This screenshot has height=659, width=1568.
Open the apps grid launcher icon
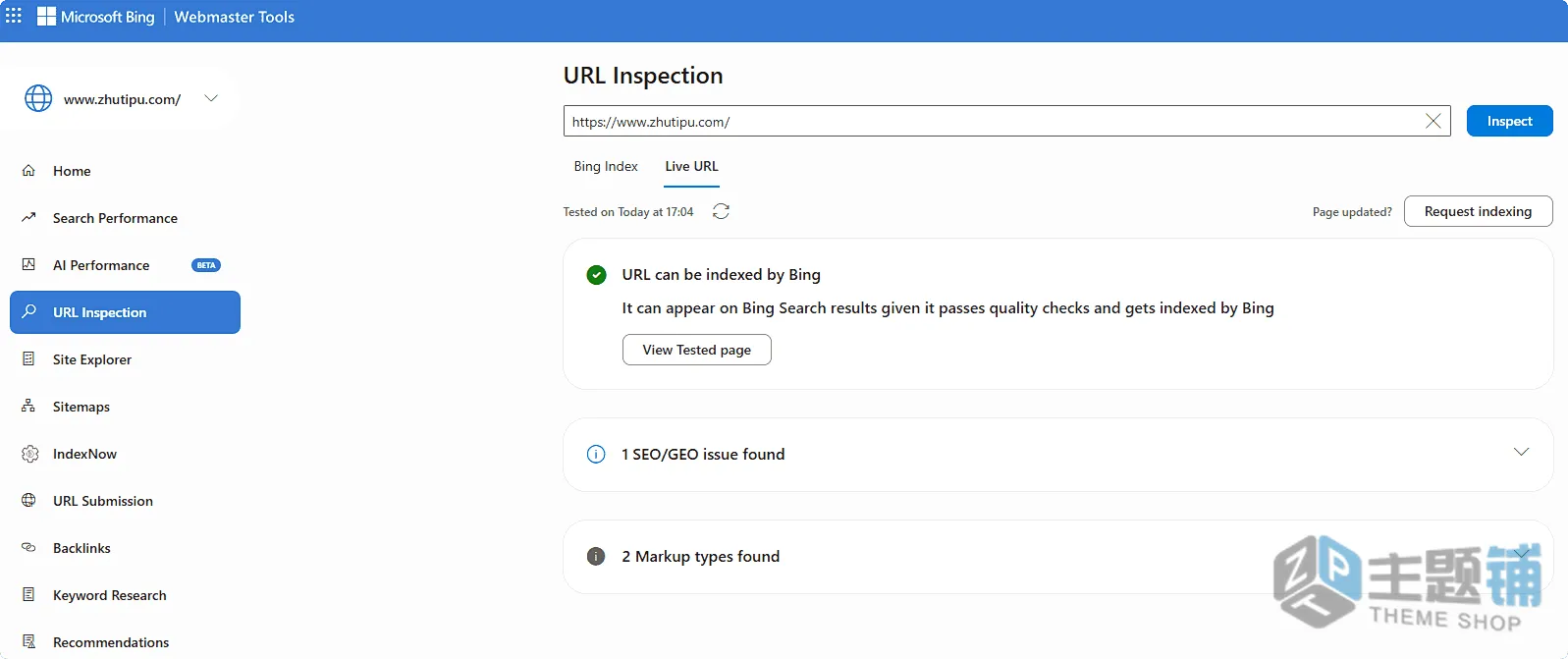14,16
